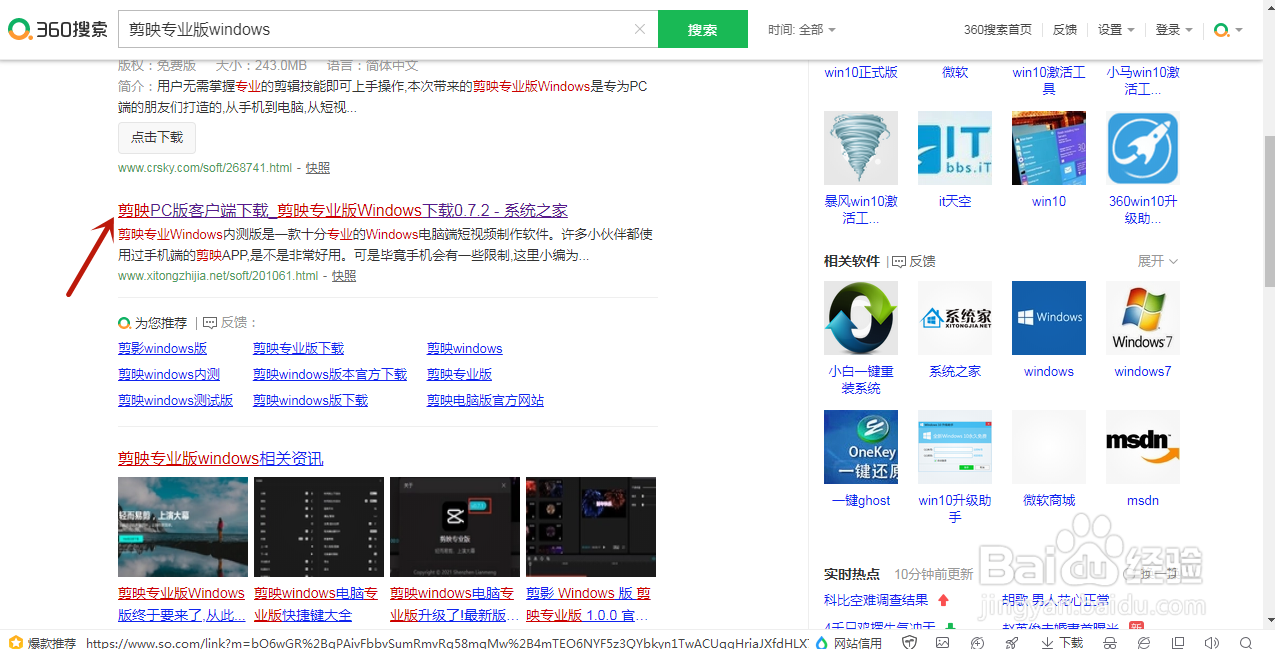Image resolution: width=1275 pixels, height=649 pixels.
Task: Click the 反馈 link in the top bar
Action: (1065, 29)
